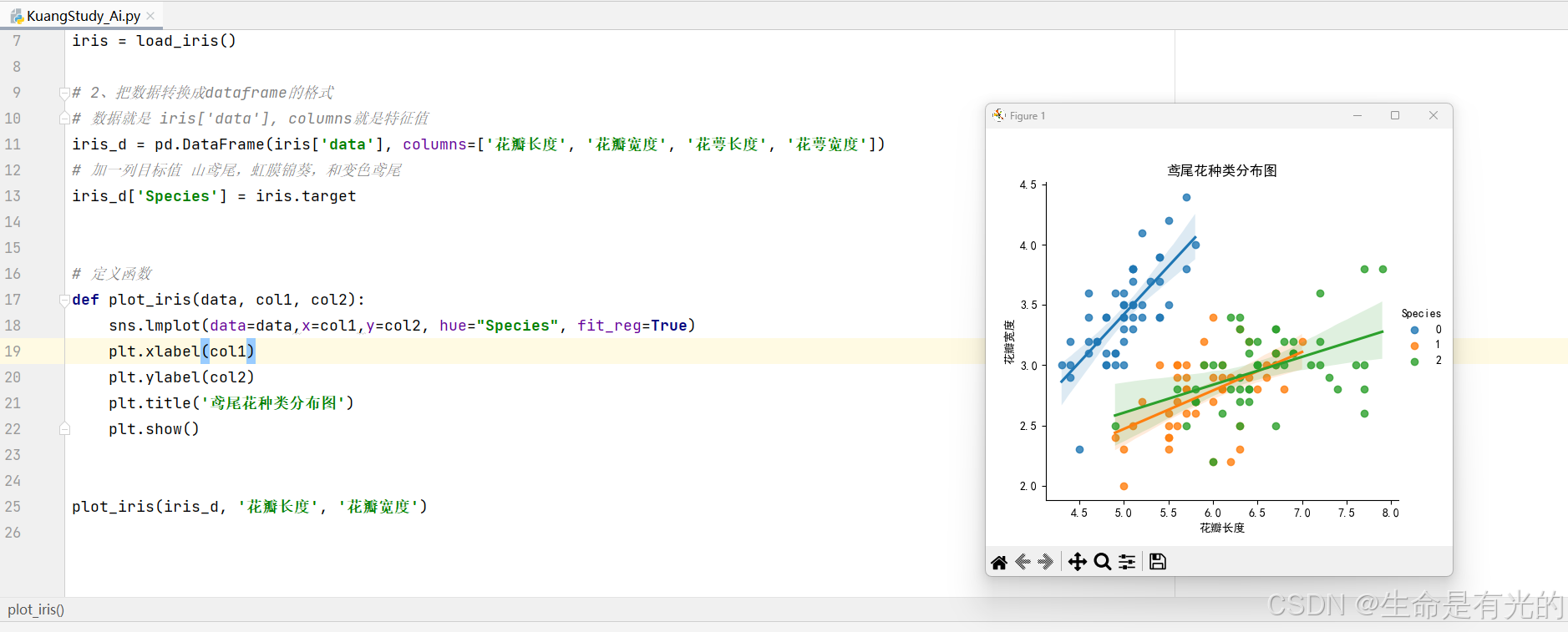Click sns.lmplot in line 18
1568x632 pixels.
coord(155,326)
